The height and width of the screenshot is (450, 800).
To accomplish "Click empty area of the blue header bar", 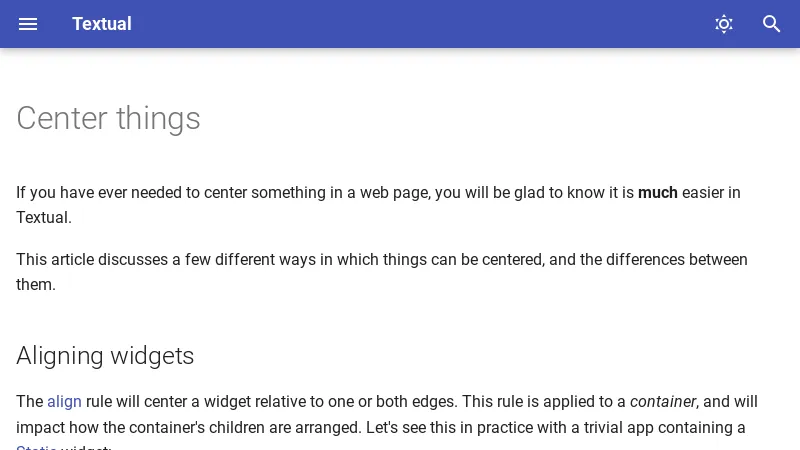I will pyautogui.click(x=420, y=24).
